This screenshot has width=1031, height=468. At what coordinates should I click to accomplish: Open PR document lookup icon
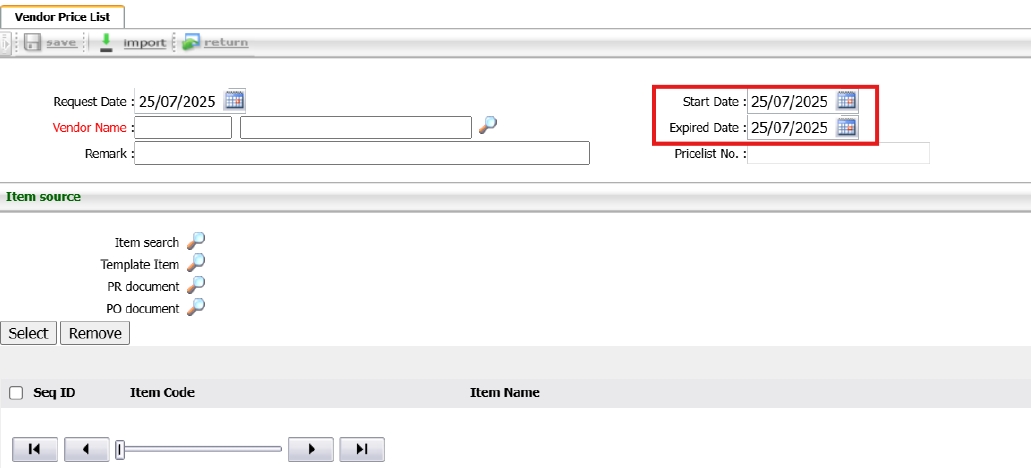coord(196,285)
